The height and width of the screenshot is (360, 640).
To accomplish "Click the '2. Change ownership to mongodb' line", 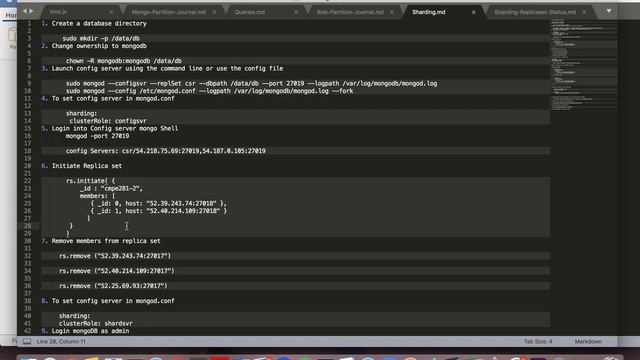I will pos(94,46).
